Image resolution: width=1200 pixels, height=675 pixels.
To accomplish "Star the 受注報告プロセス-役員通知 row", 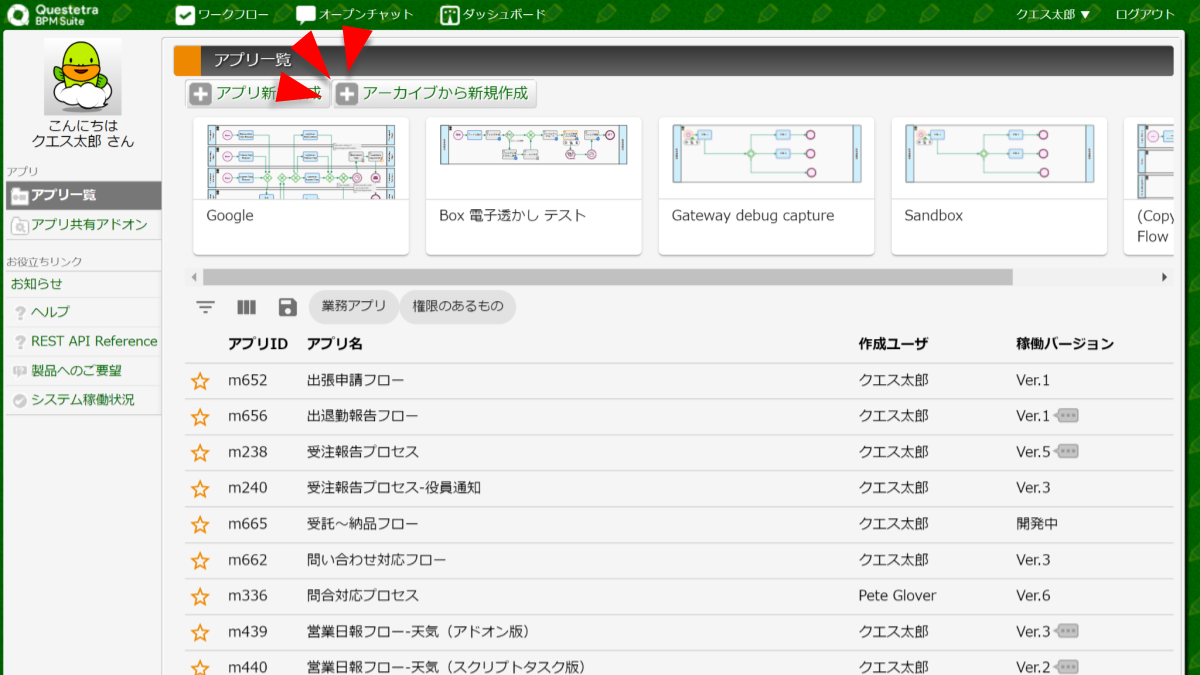I will tap(200, 489).
